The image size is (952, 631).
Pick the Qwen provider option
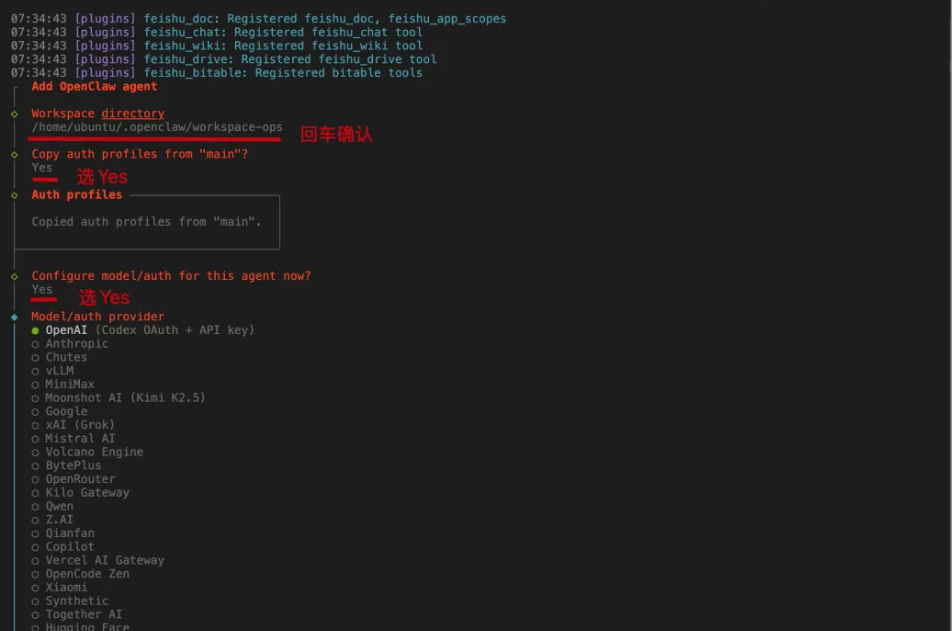53,506
